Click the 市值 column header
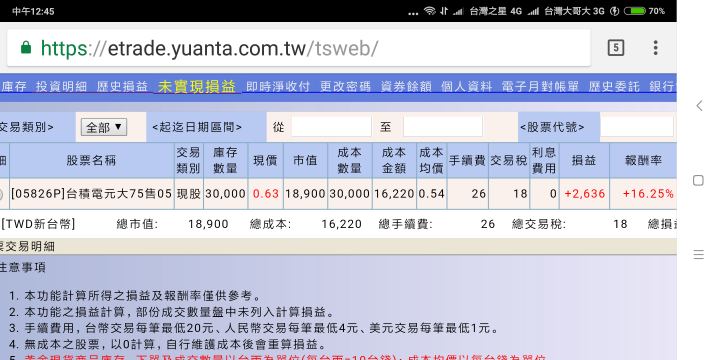 tap(305, 160)
